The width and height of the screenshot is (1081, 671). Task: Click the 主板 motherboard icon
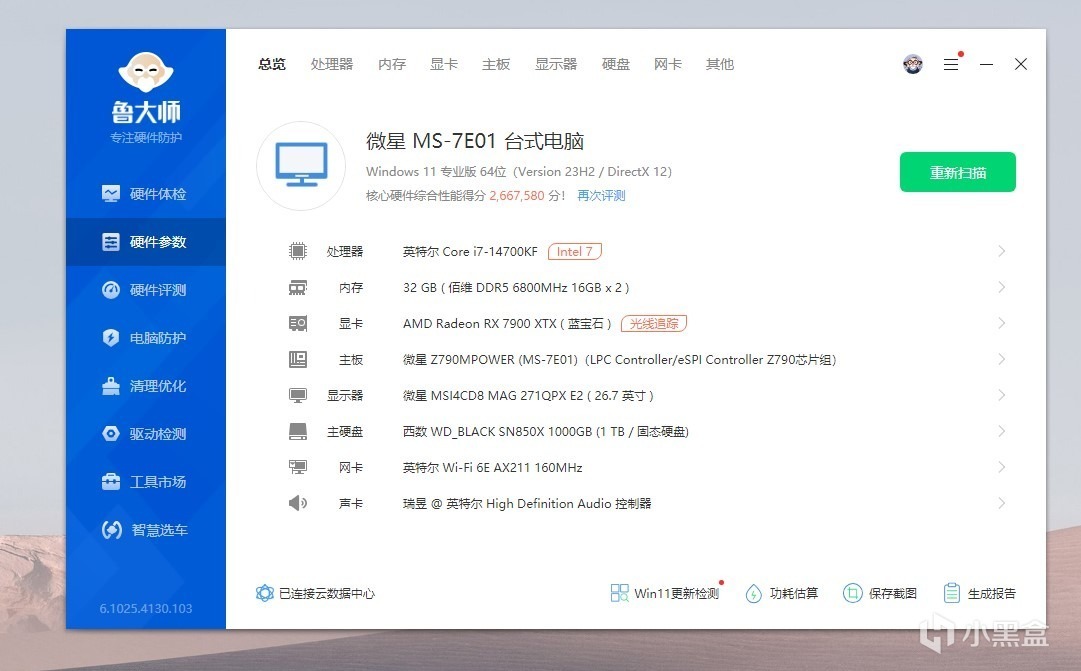click(x=298, y=359)
